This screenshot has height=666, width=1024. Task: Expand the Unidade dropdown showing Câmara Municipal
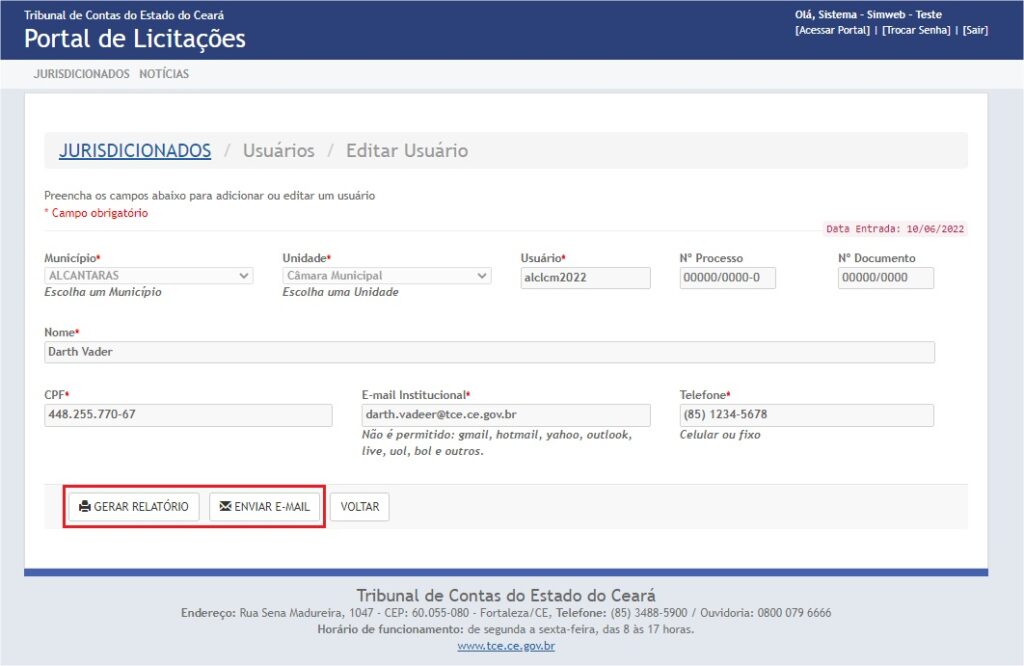coord(386,276)
